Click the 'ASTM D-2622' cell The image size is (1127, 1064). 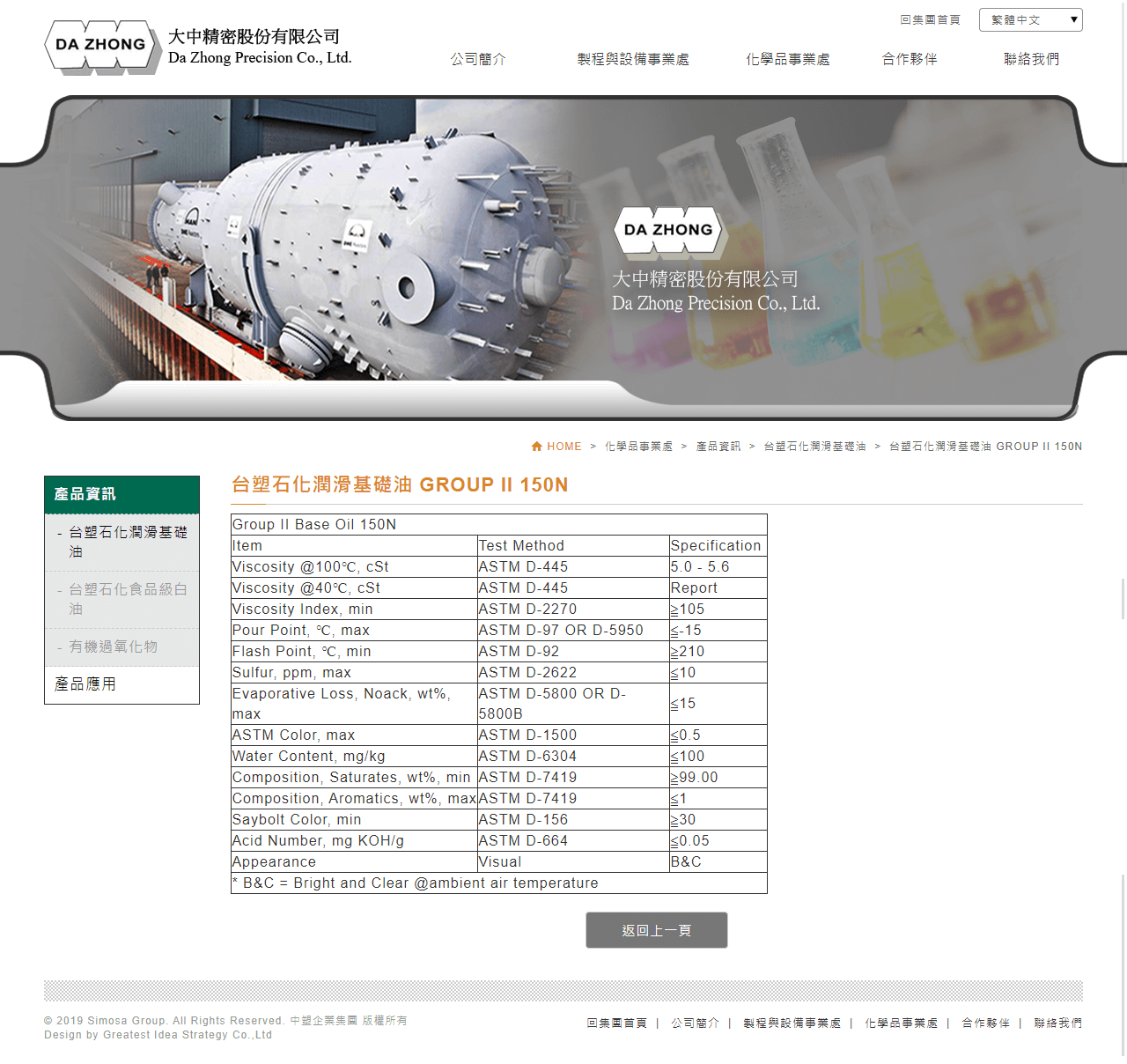click(573, 673)
